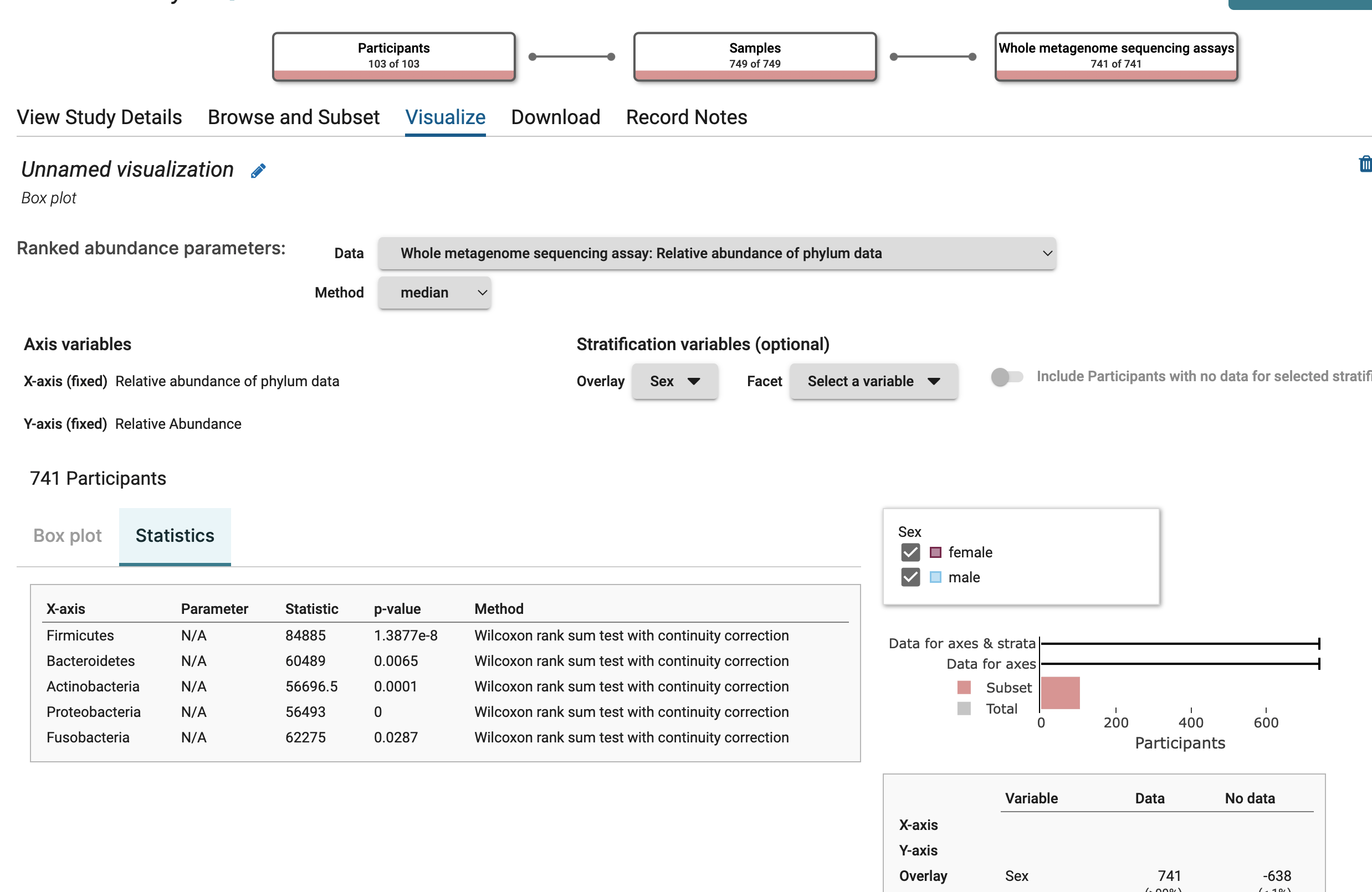The width and height of the screenshot is (1372, 892).
Task: Delete visualization using trash icon
Action: click(x=1365, y=164)
